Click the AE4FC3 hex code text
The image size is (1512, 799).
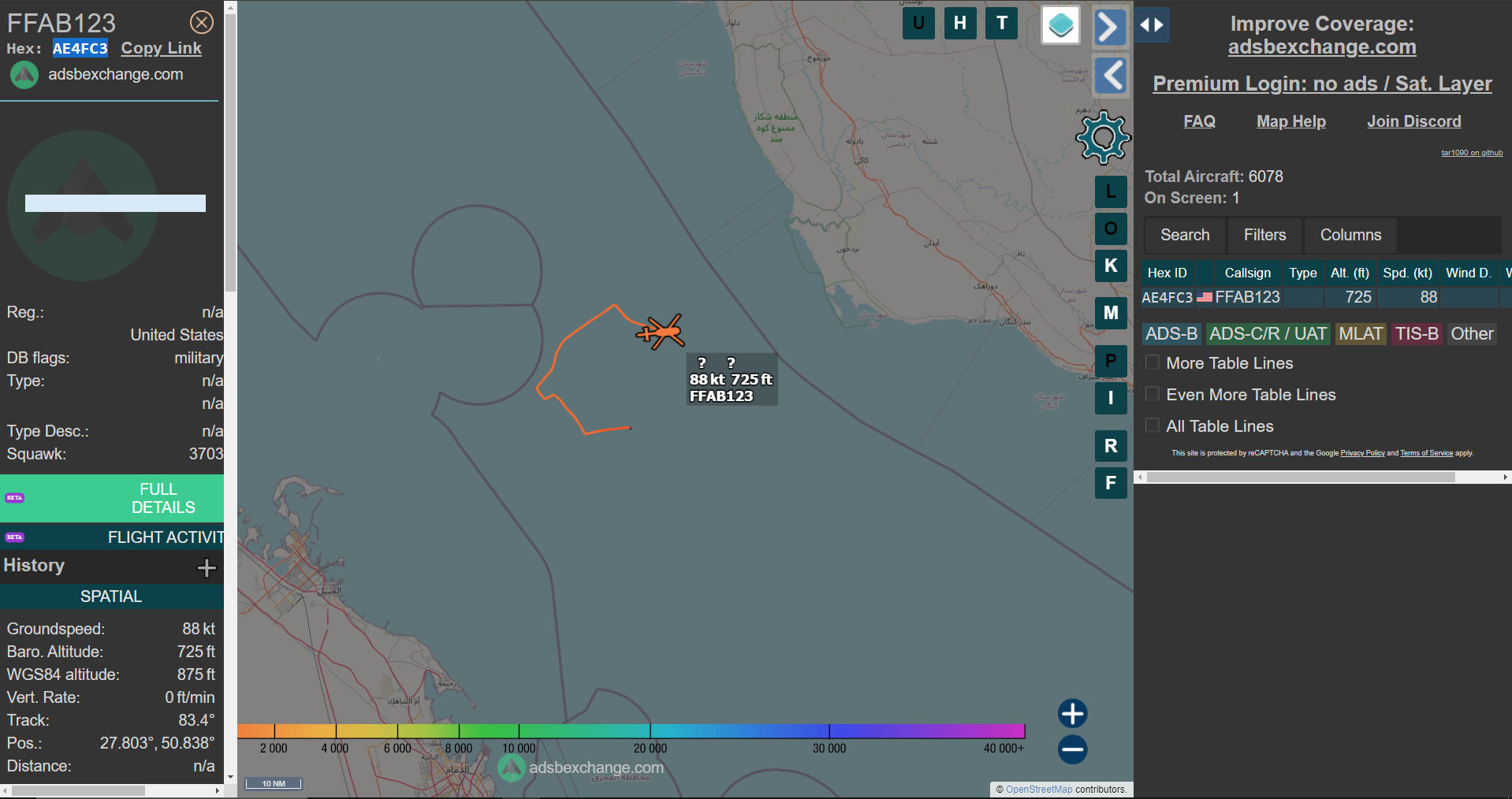click(80, 48)
